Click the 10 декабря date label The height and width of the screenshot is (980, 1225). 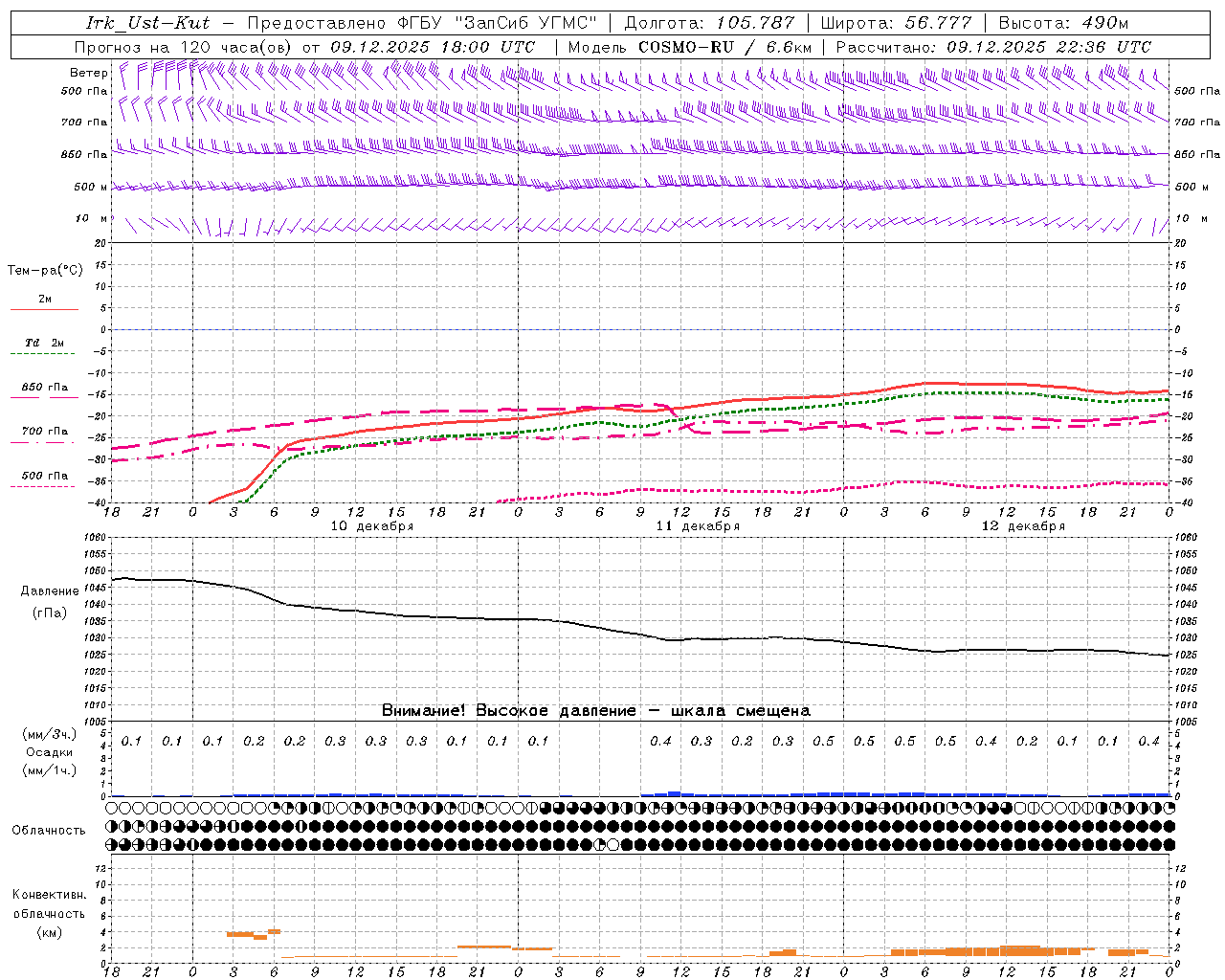pyautogui.click(x=372, y=526)
